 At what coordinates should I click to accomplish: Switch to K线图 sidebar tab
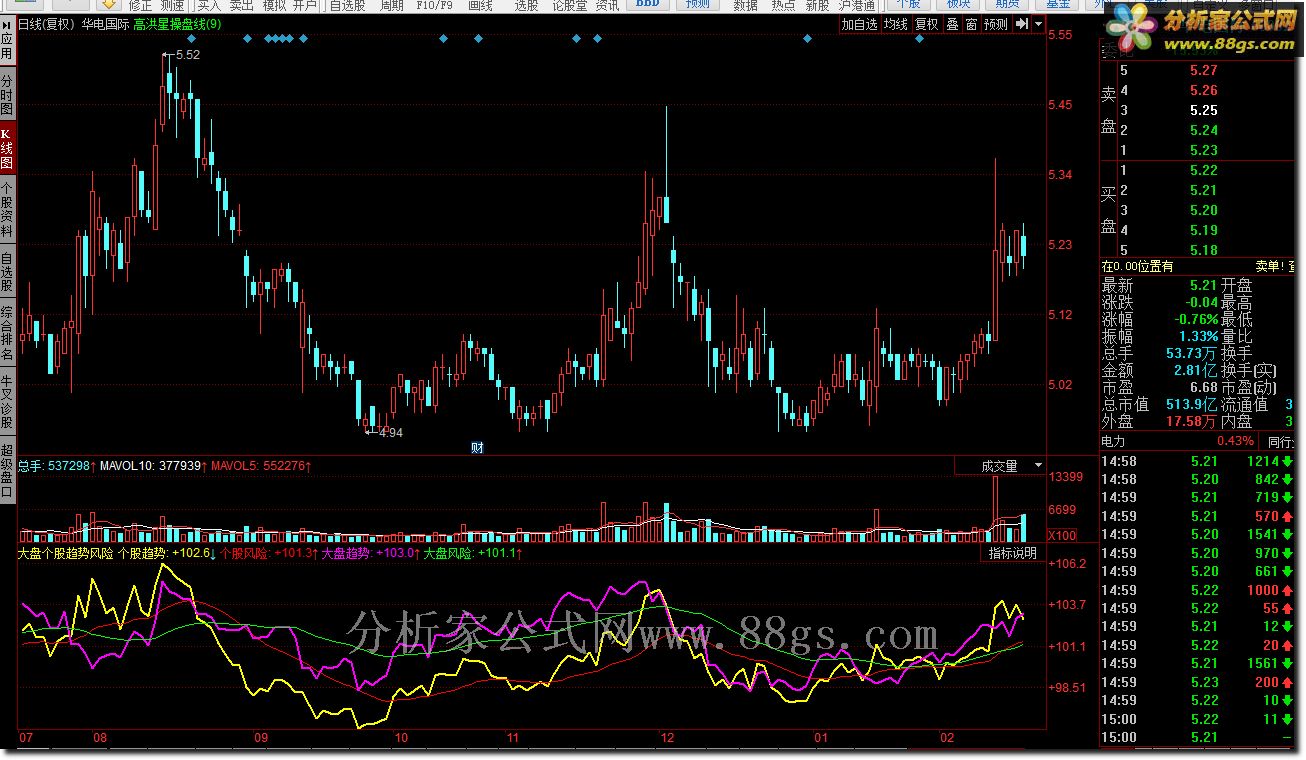tap(7, 149)
